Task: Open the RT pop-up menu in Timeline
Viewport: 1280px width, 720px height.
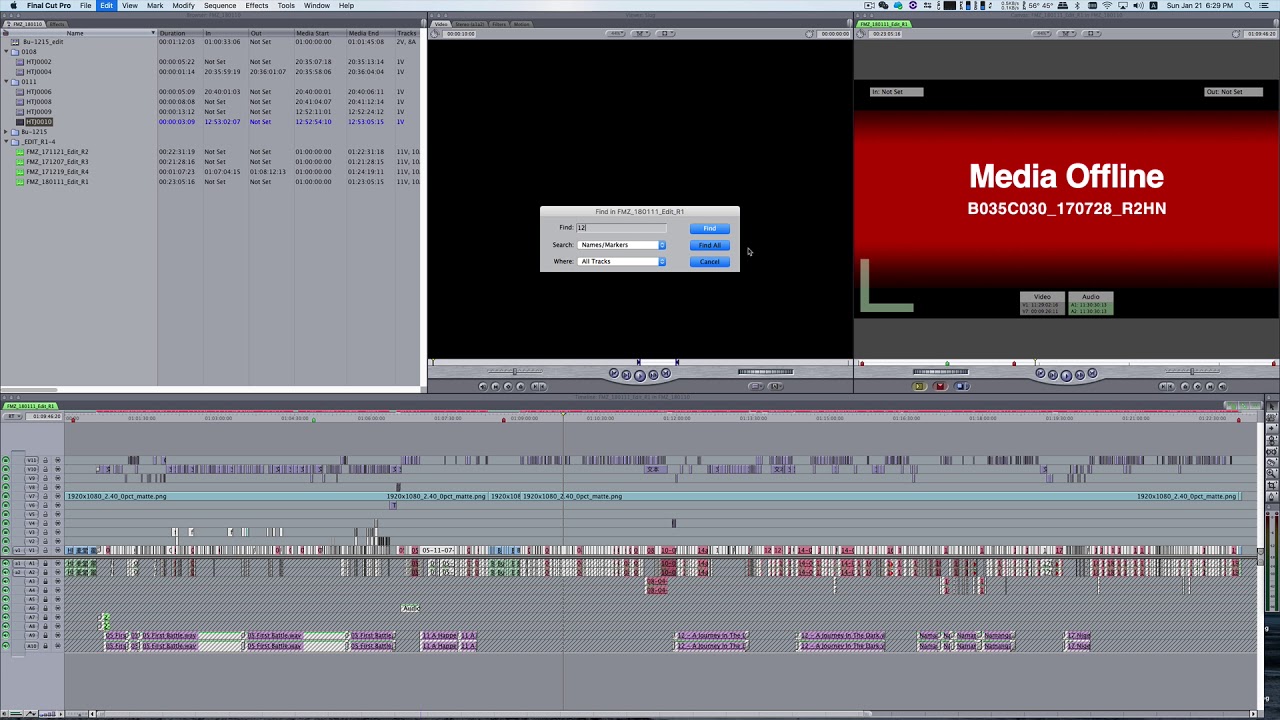Action: pos(11,416)
